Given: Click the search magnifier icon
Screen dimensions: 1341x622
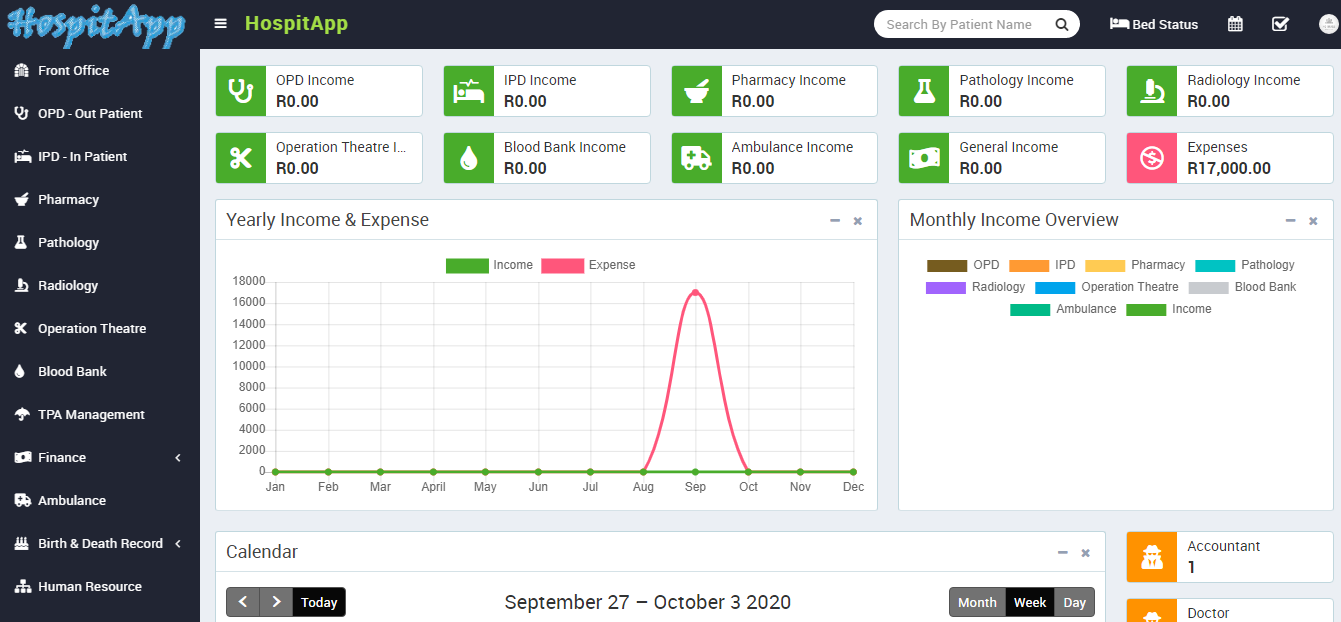Looking at the screenshot, I should click(x=1062, y=24).
